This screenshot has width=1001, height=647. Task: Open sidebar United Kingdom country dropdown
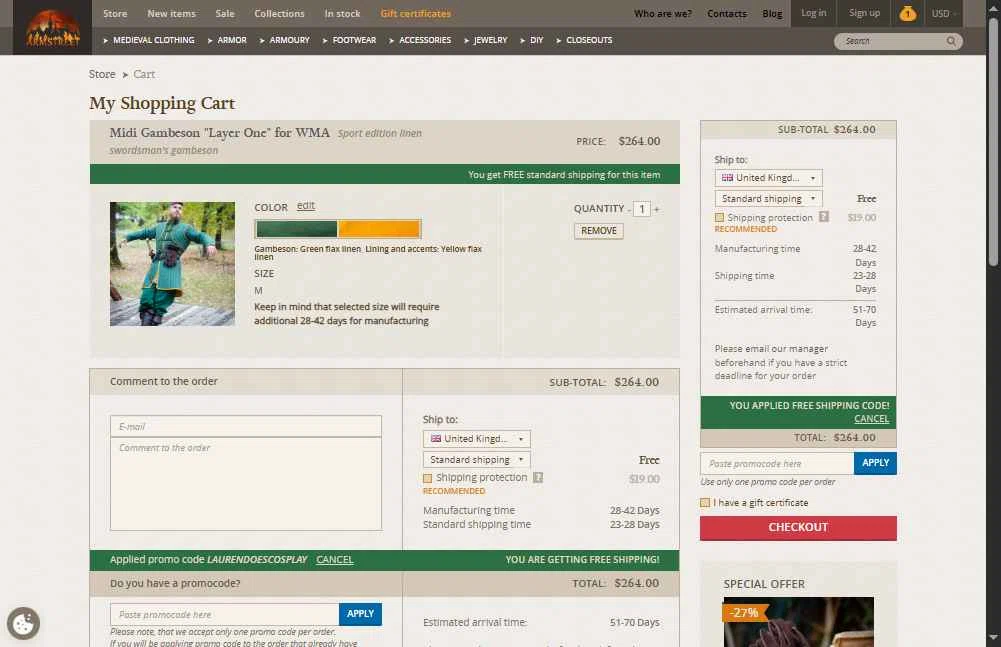(768, 178)
